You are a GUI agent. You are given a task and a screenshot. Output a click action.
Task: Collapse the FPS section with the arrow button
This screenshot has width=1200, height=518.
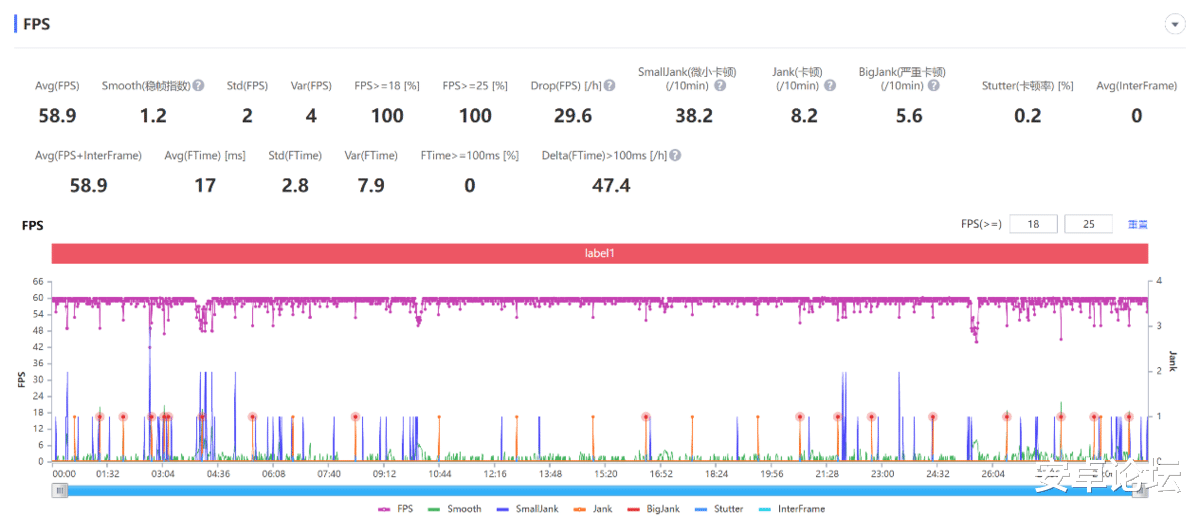click(x=1173, y=23)
